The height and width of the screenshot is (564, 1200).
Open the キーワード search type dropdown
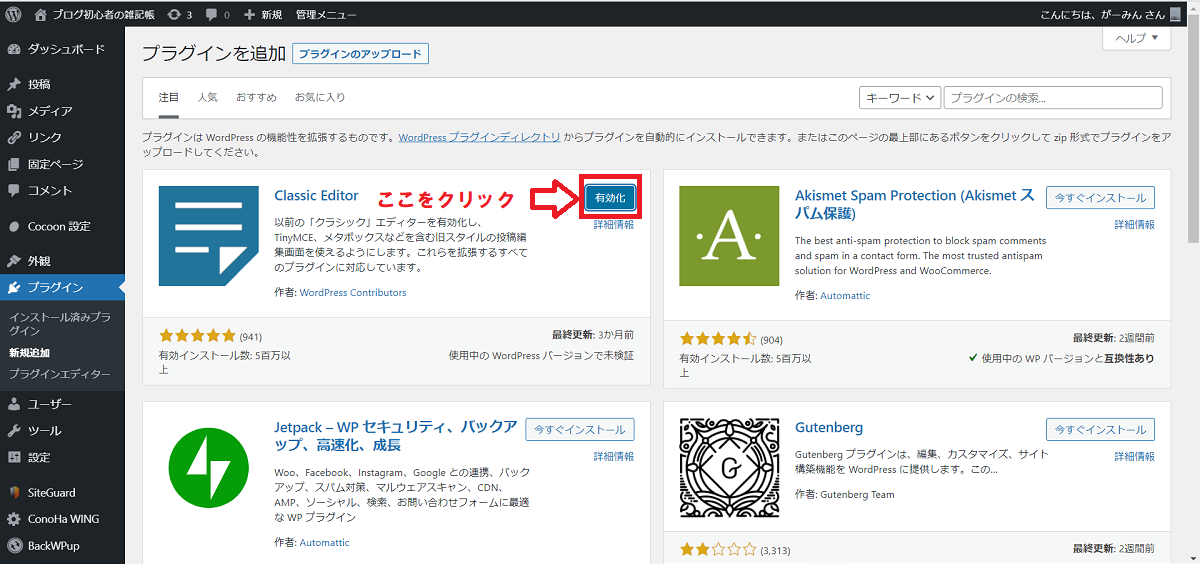point(900,97)
